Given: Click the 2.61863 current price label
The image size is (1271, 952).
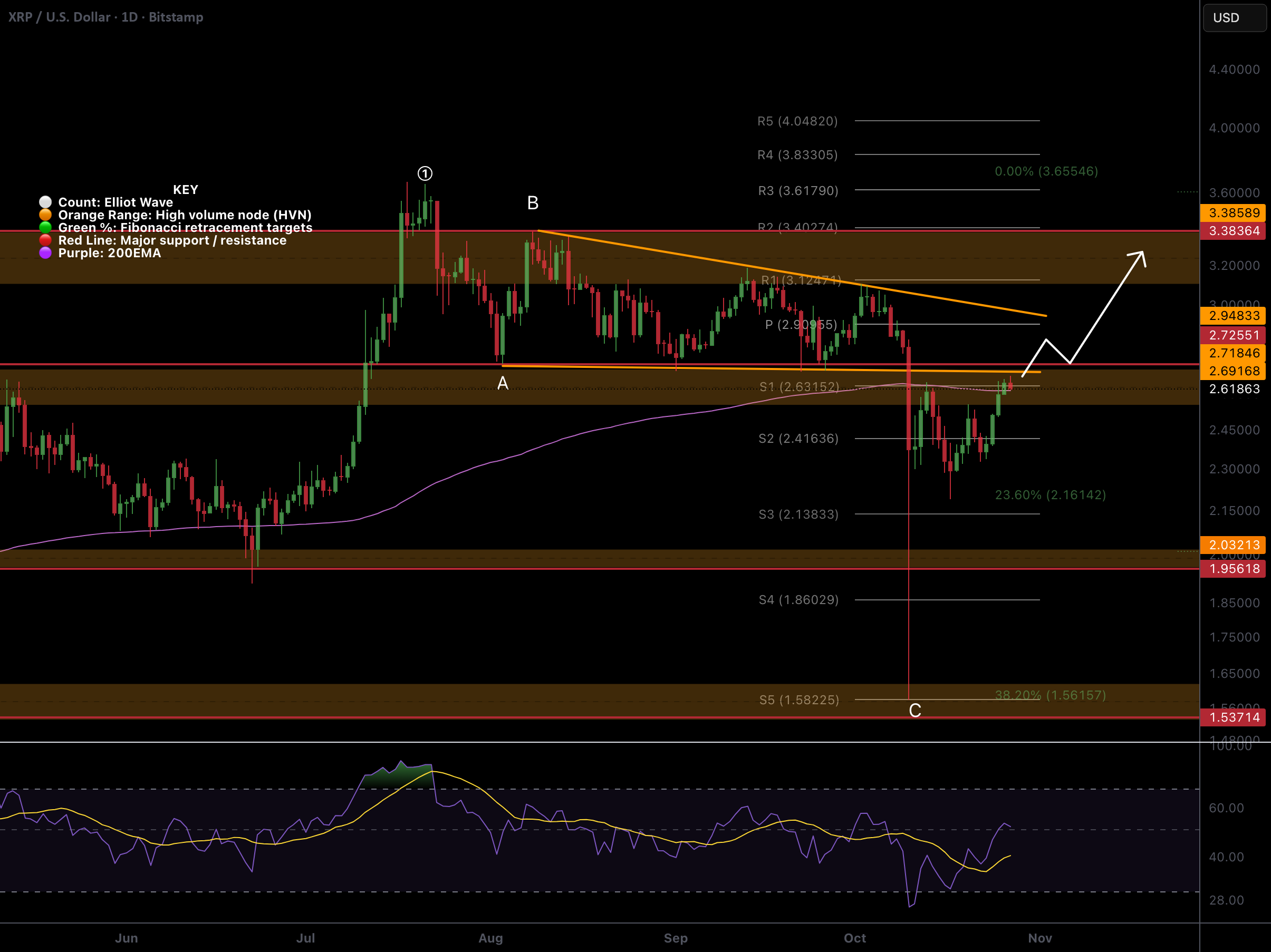Looking at the screenshot, I should pyautogui.click(x=1234, y=388).
